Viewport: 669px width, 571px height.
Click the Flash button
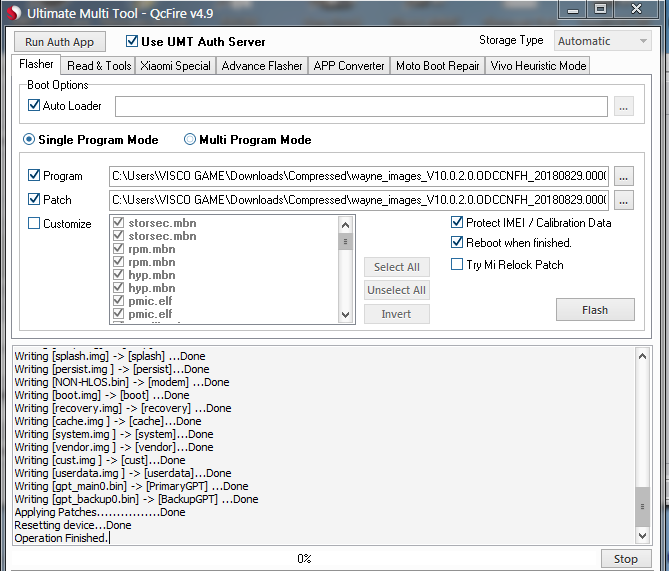[x=595, y=310]
